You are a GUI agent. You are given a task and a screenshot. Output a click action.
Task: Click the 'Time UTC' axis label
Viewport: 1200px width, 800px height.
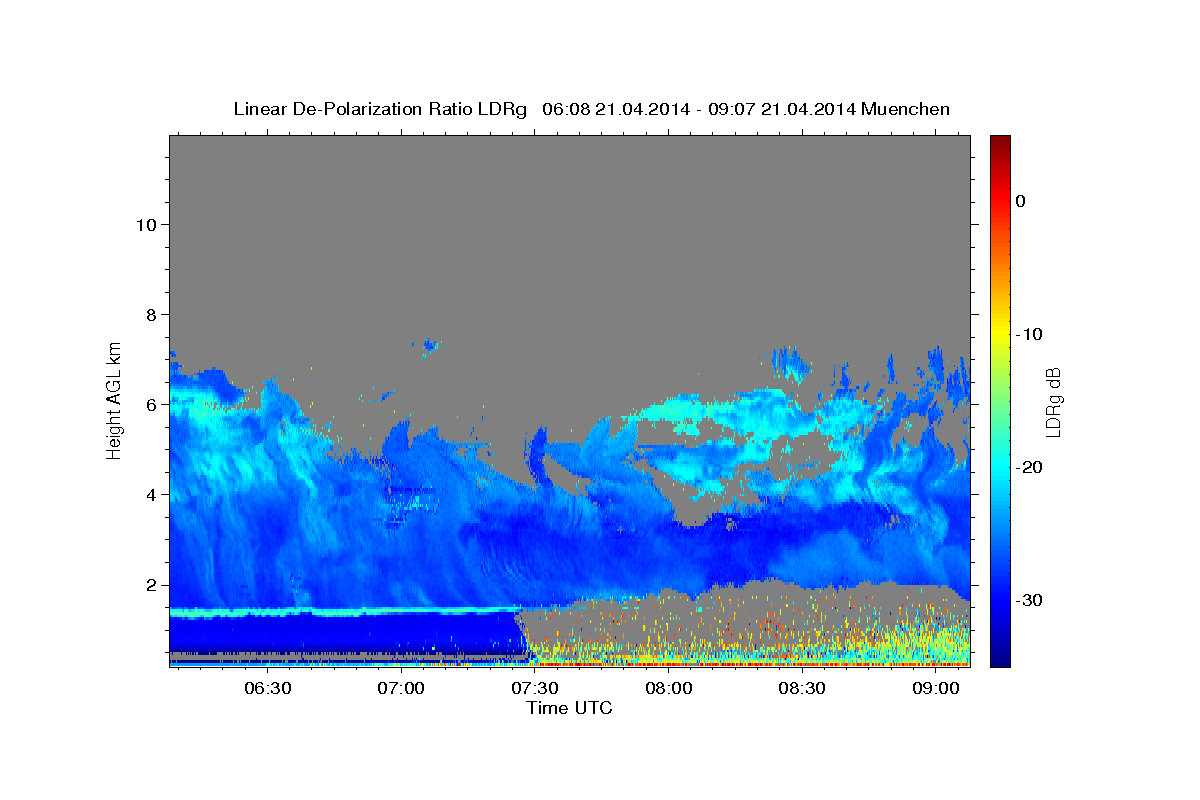pyautogui.click(x=569, y=708)
